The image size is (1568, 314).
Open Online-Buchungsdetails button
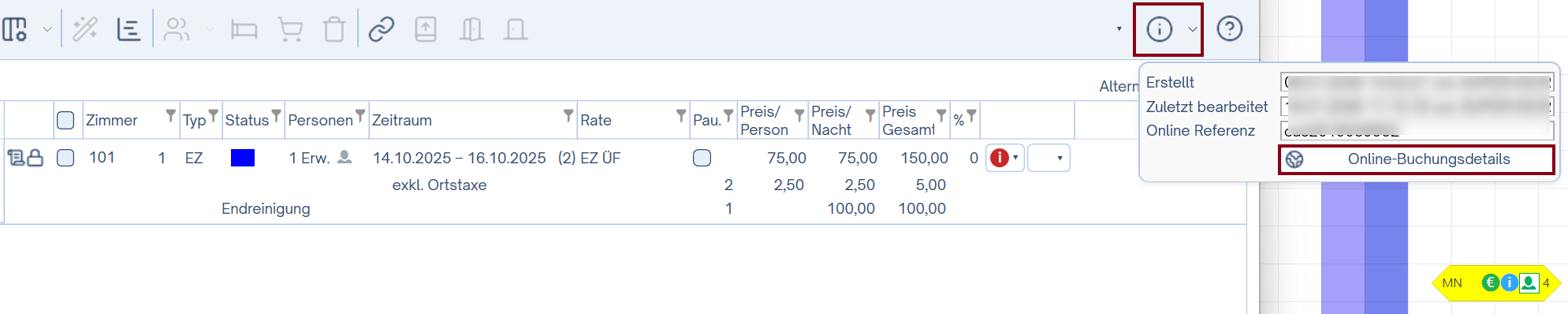(1417, 159)
